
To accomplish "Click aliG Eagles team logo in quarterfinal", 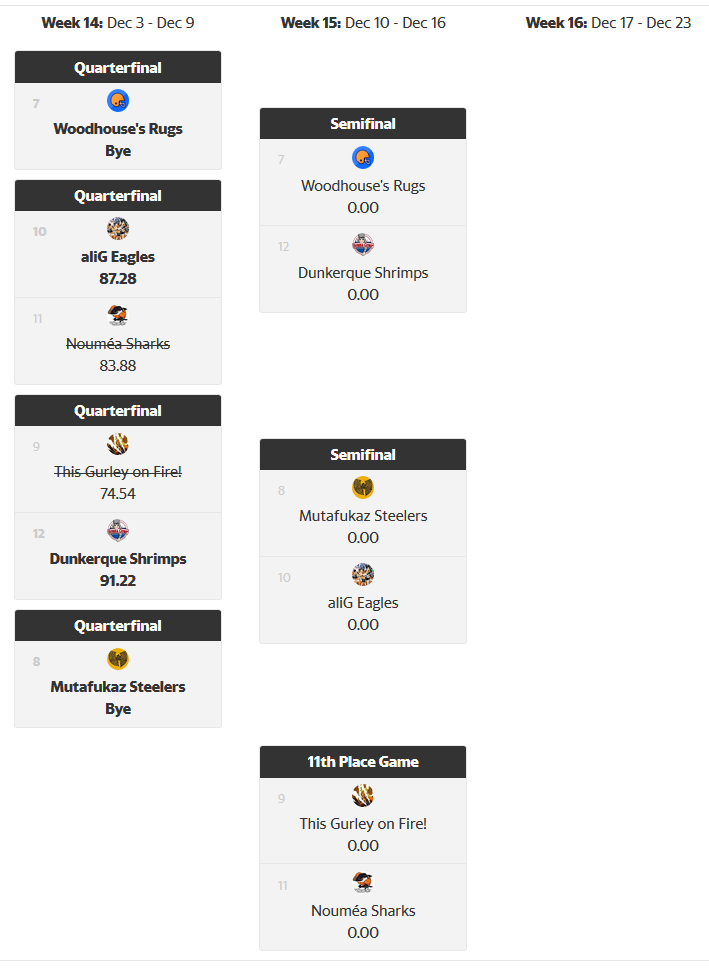I will tap(118, 229).
